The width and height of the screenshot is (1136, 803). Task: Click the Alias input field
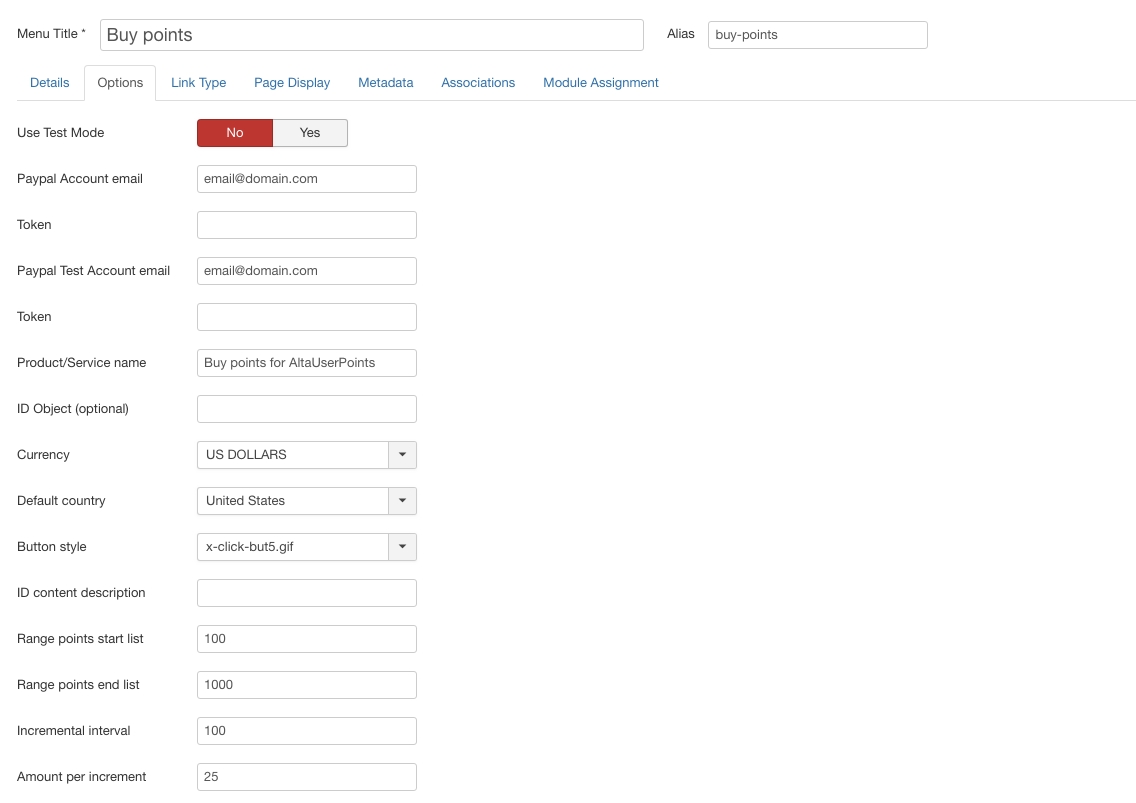(817, 34)
